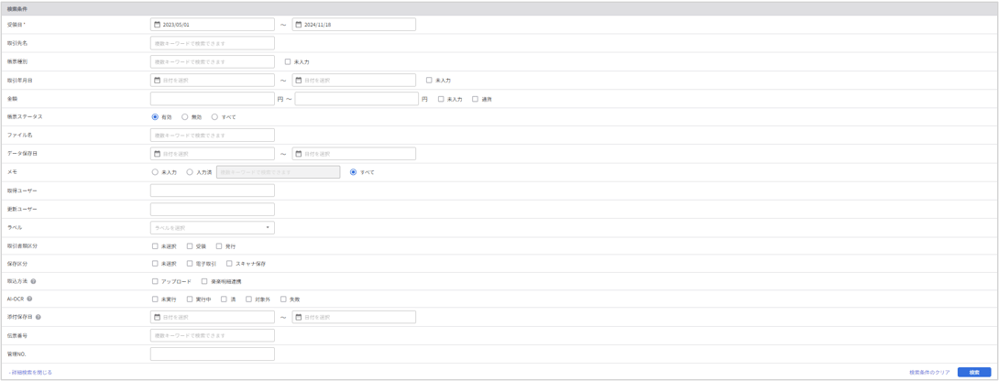
Task: Click the blue 検索 button
Action: pyautogui.click(x=974, y=372)
